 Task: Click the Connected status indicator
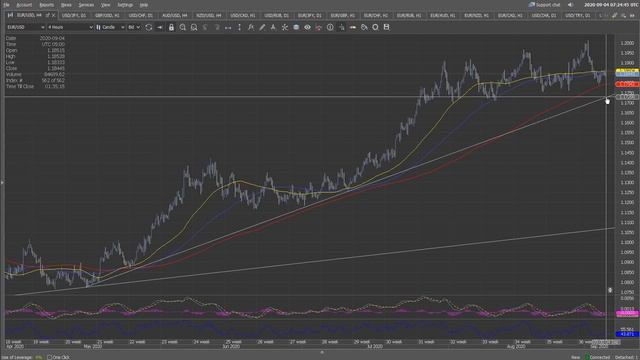point(598,357)
